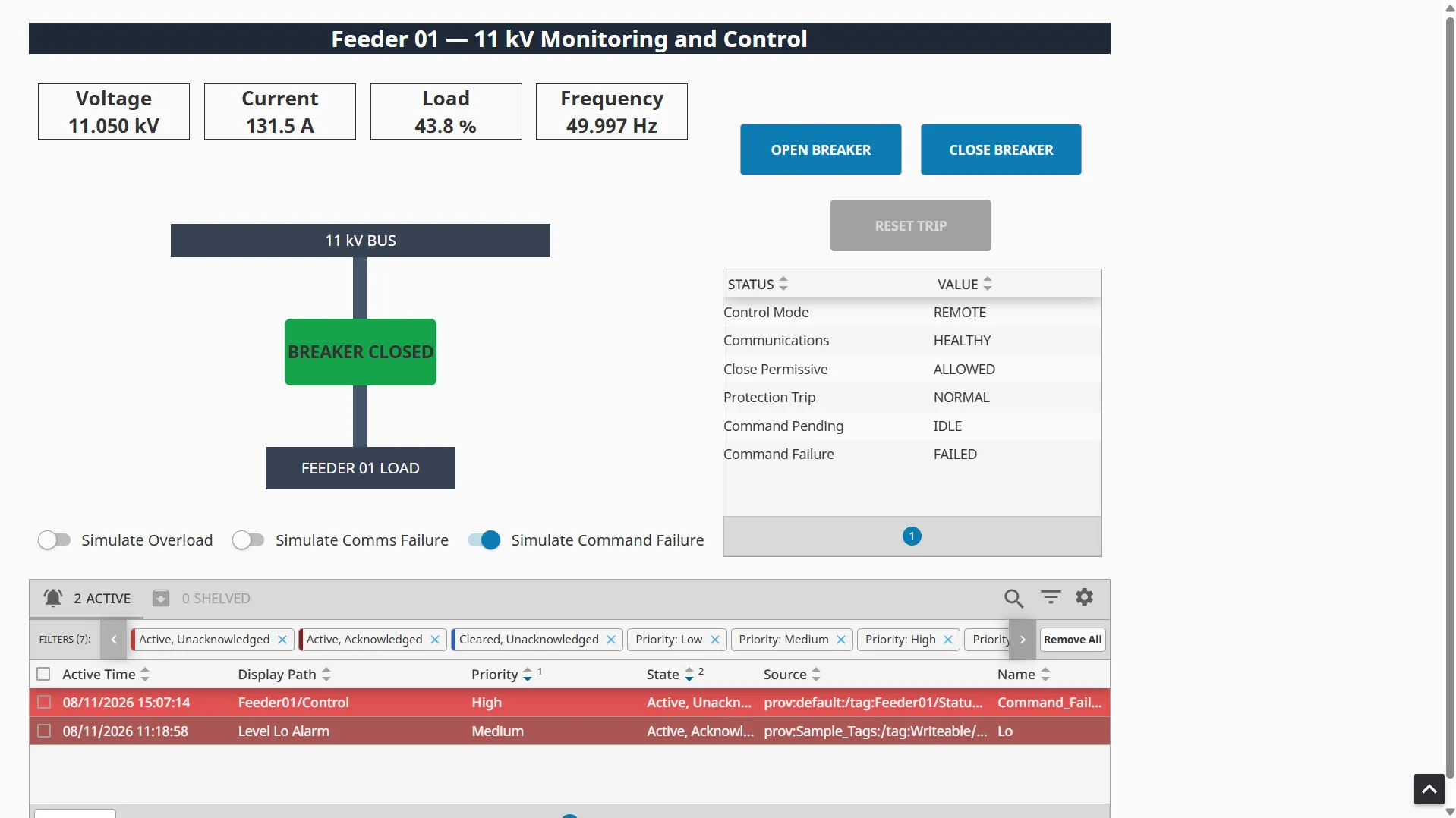Viewport: 1456px width, 818px height.
Task: Search alarms with the magnifier icon
Action: click(1013, 599)
